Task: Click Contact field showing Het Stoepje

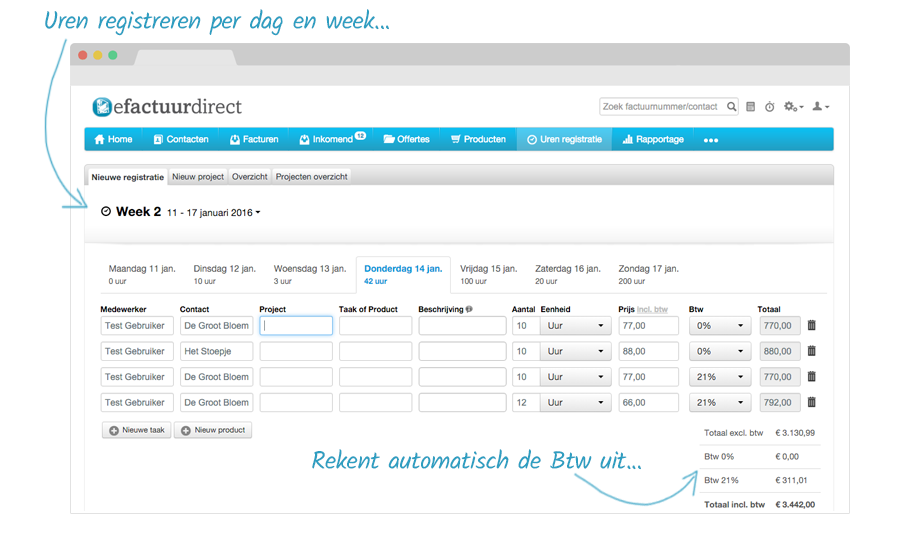Action: tap(217, 351)
